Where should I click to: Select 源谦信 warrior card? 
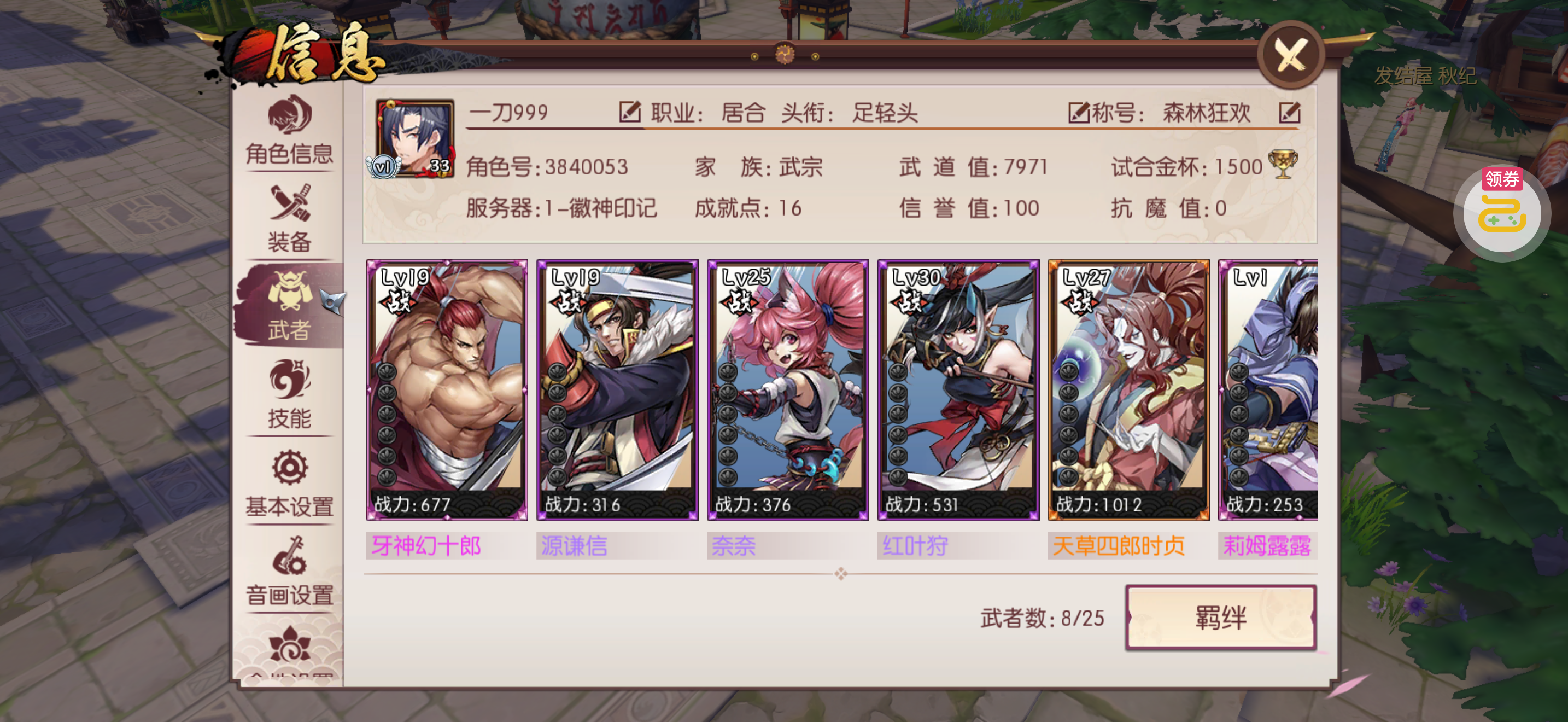617,390
